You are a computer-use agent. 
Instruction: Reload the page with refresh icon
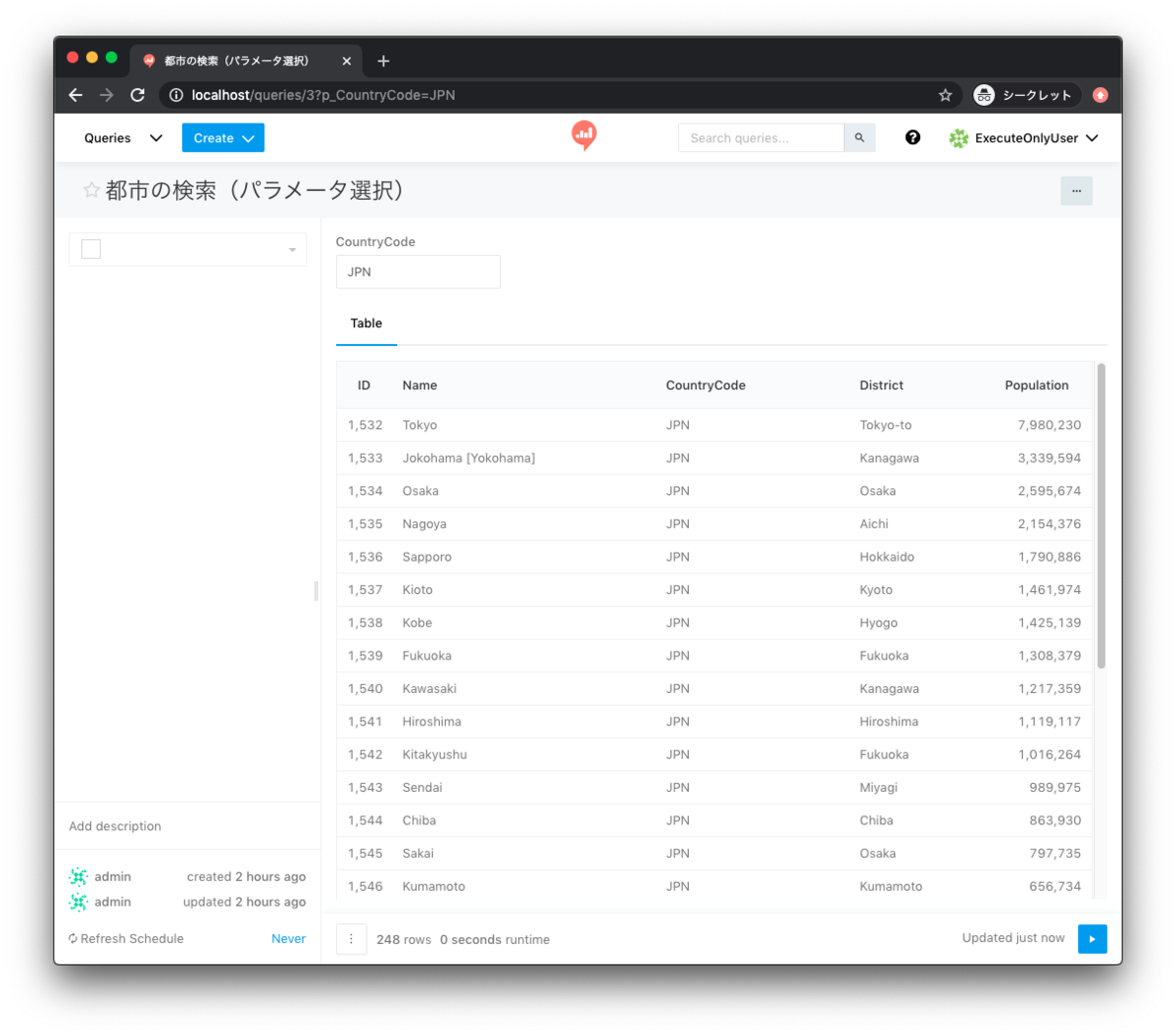point(138,95)
